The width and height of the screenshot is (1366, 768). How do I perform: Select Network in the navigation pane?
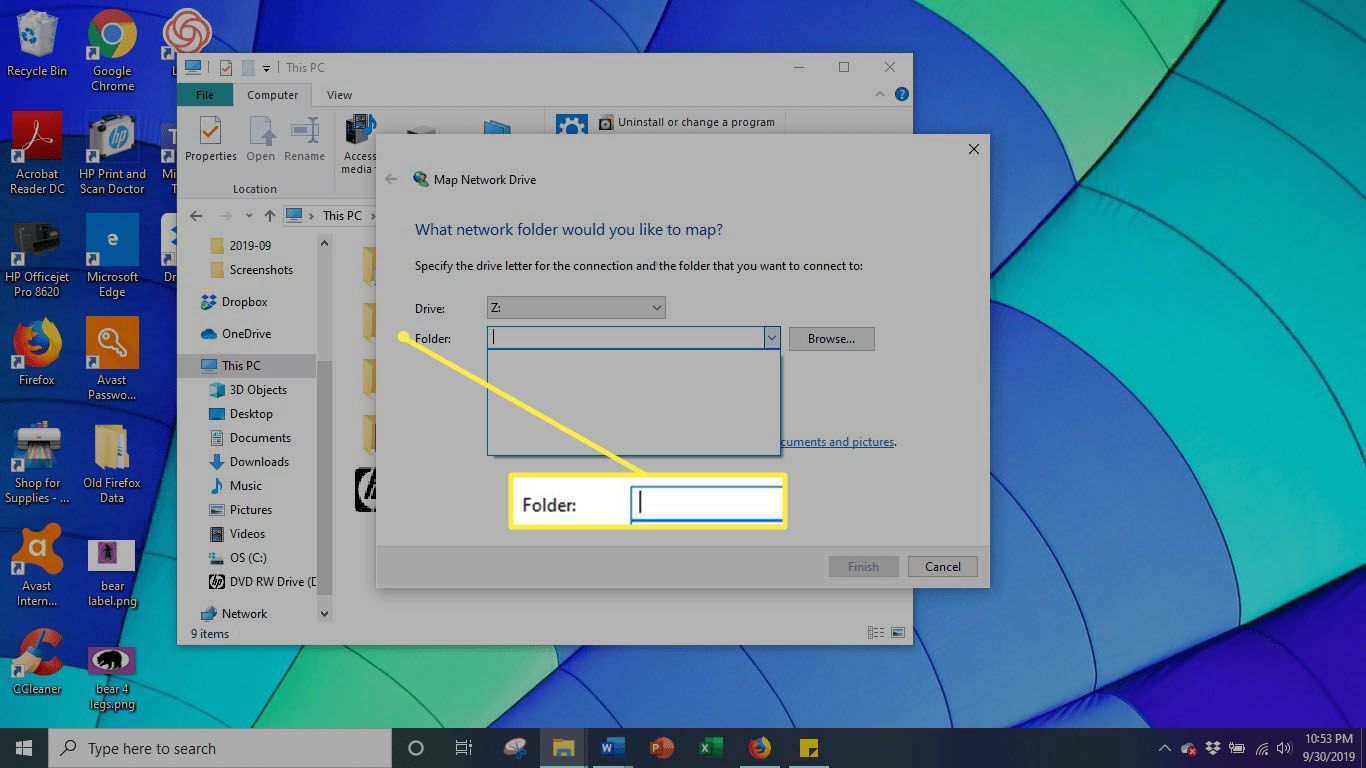(234, 613)
